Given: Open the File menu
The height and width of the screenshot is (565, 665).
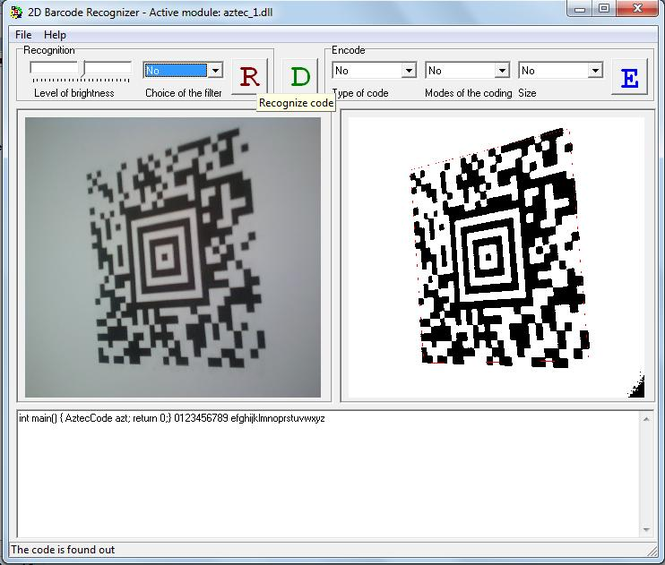Looking at the screenshot, I should pyautogui.click(x=23, y=35).
